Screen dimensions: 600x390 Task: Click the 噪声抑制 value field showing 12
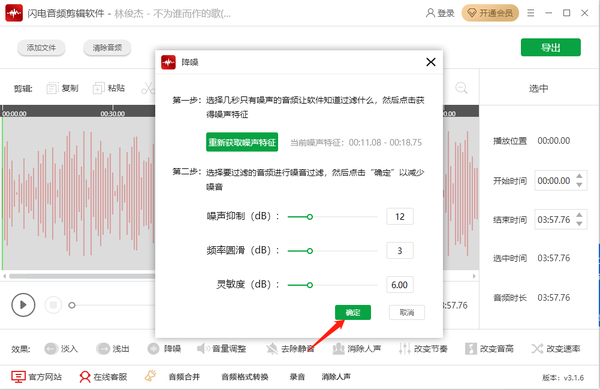coord(400,217)
